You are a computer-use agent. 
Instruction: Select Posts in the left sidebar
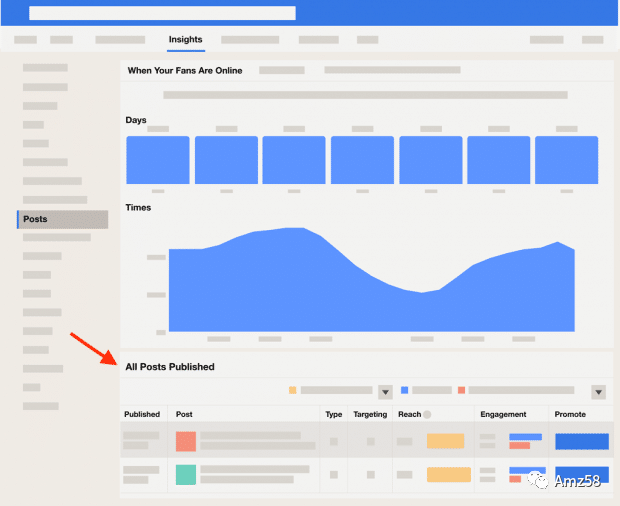click(x=63, y=219)
